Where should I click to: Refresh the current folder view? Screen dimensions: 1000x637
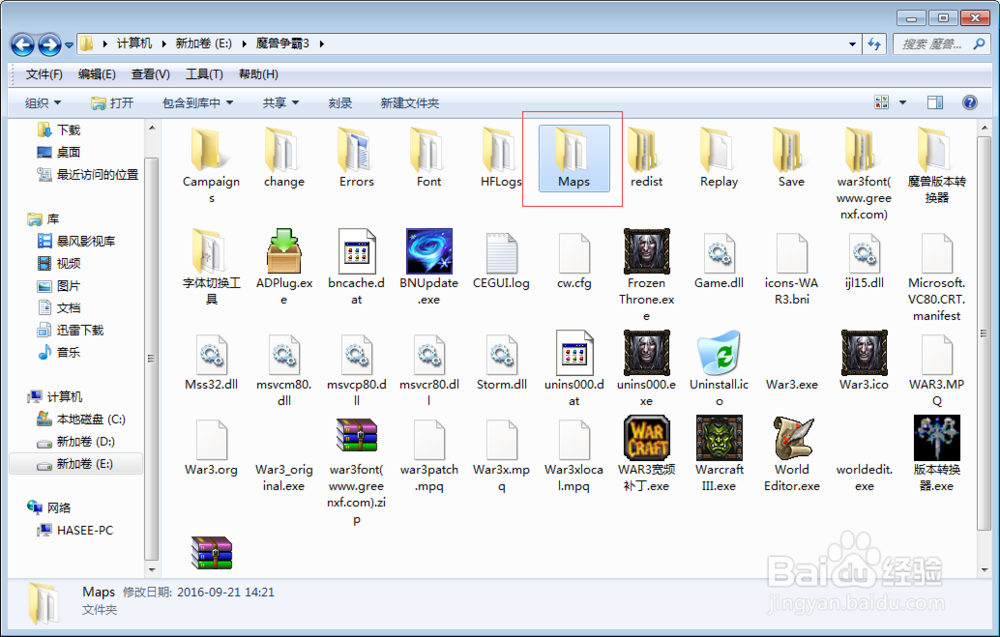(874, 44)
